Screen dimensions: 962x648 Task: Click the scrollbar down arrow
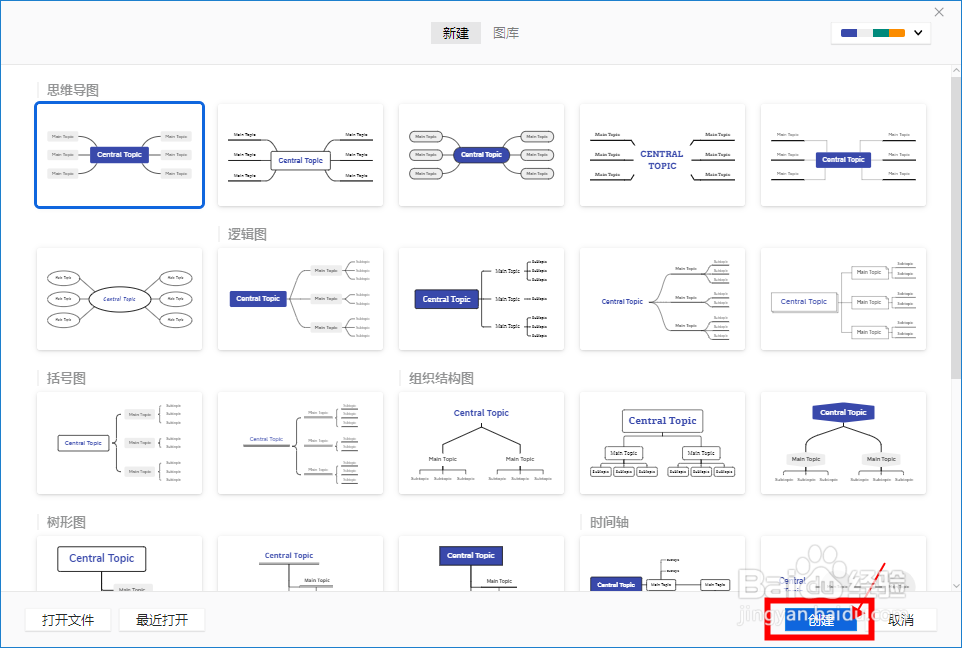pos(956,585)
